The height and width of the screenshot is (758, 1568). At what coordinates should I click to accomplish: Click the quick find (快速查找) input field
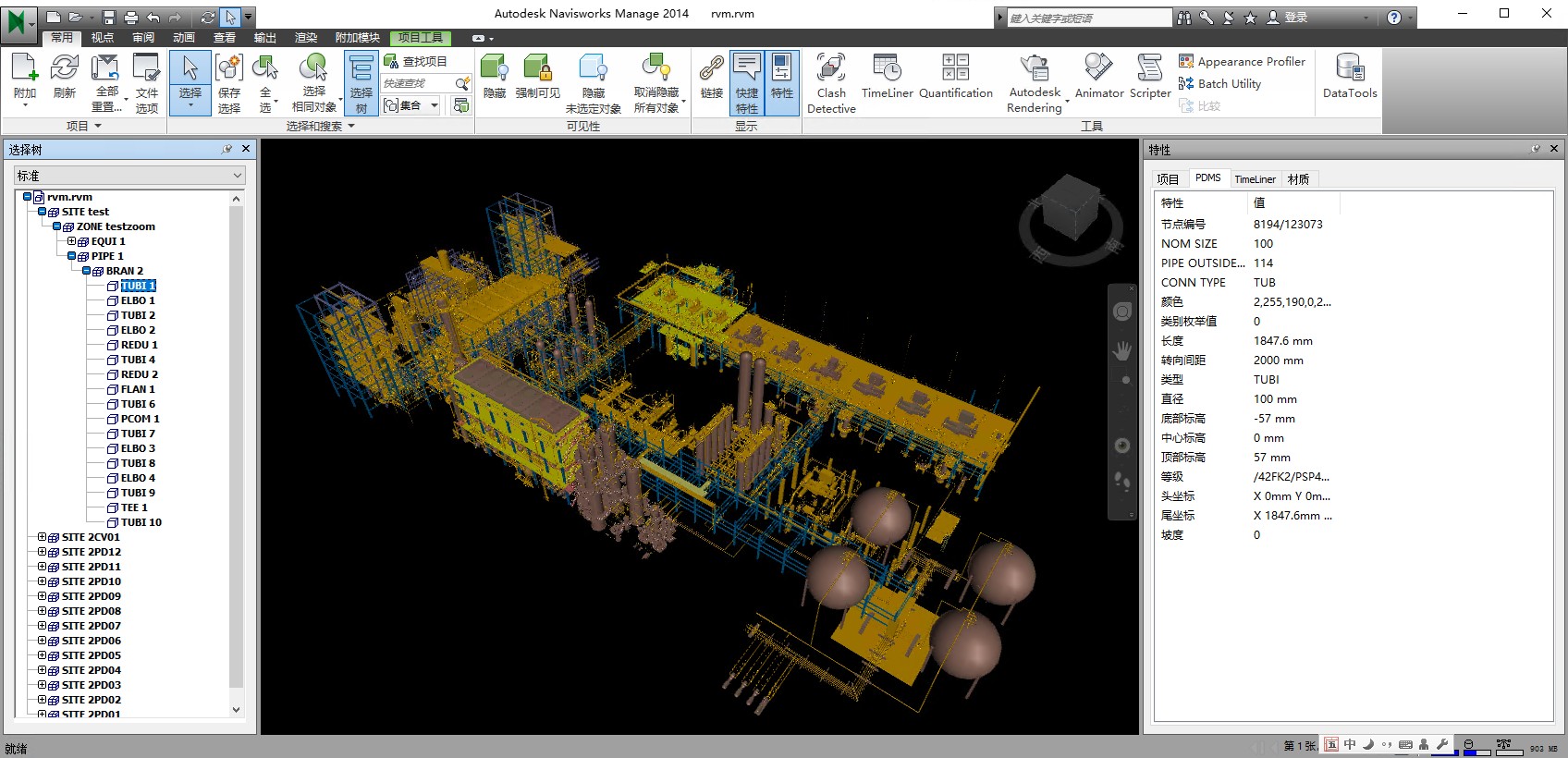pyautogui.click(x=417, y=83)
